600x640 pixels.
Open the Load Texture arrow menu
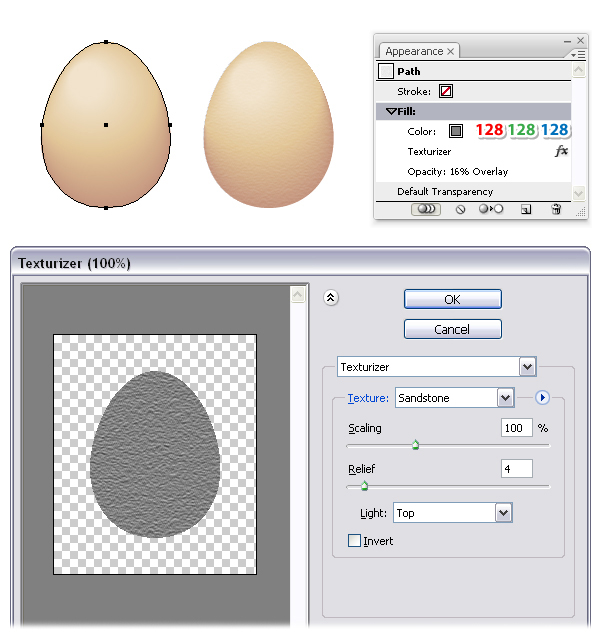point(542,398)
